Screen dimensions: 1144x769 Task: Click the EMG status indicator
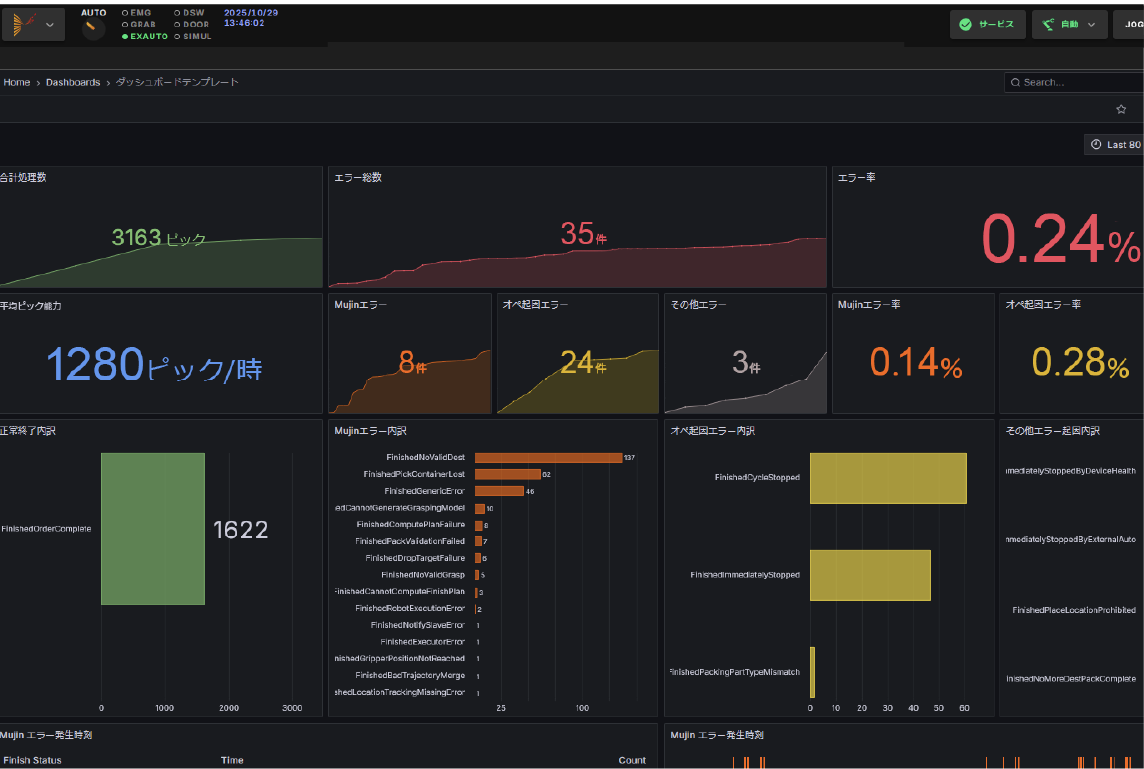pyautogui.click(x=125, y=13)
